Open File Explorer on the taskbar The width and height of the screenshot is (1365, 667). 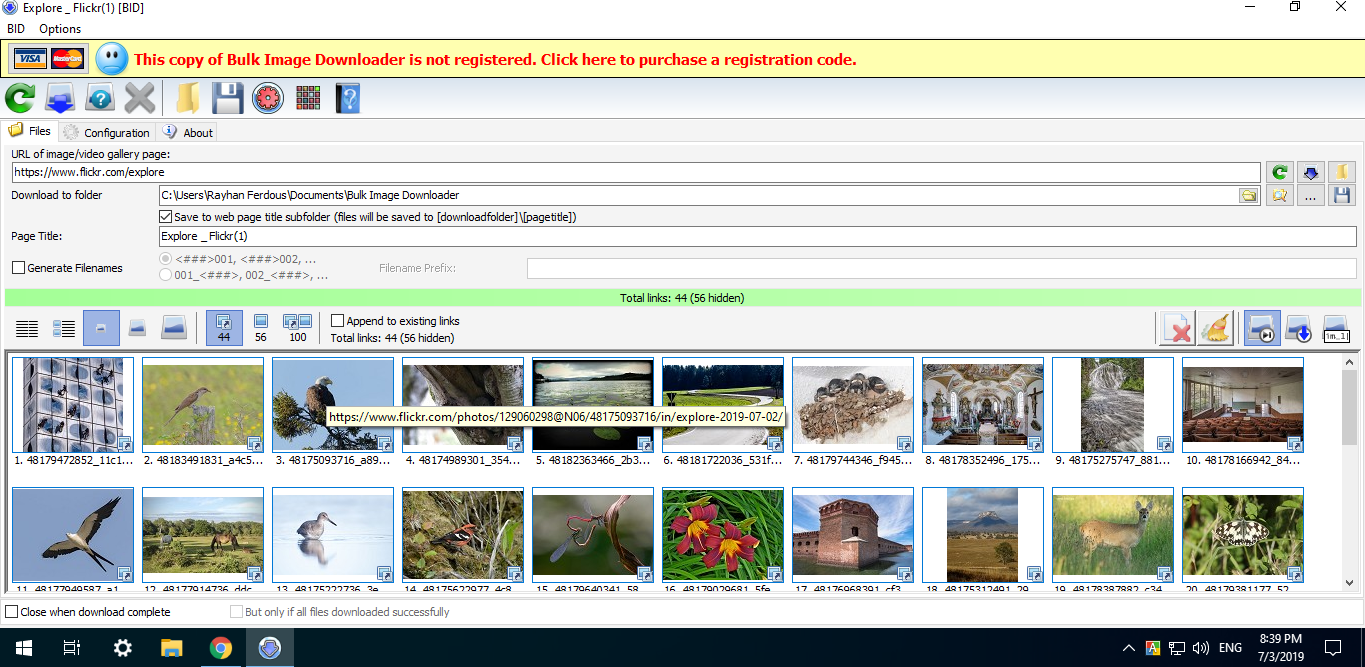click(172, 648)
